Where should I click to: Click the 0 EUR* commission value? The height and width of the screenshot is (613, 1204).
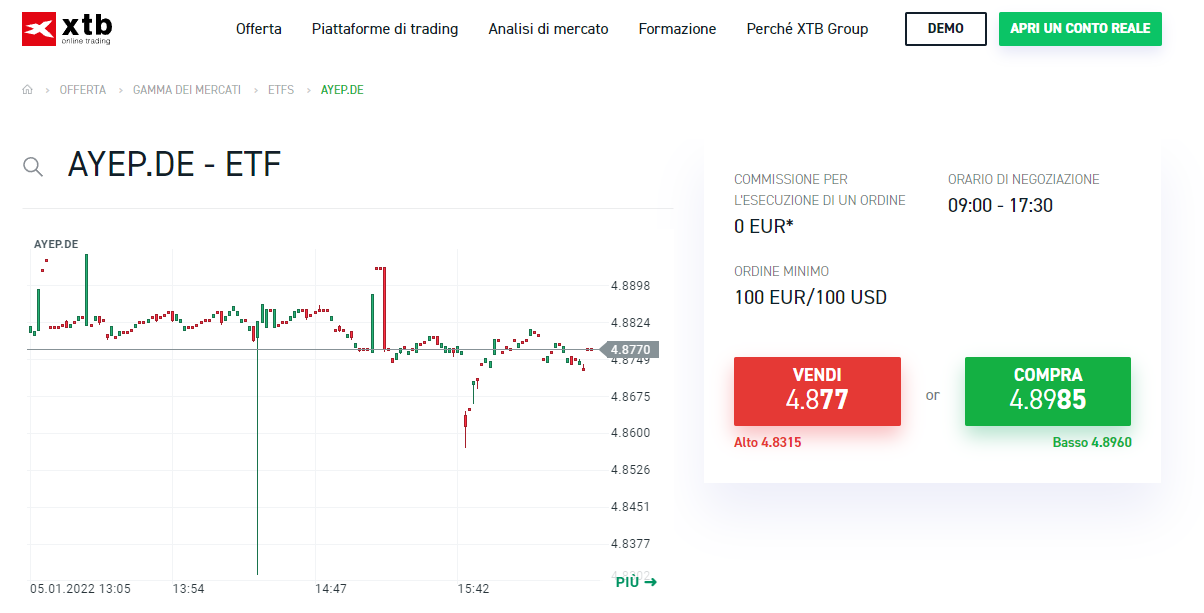click(764, 226)
